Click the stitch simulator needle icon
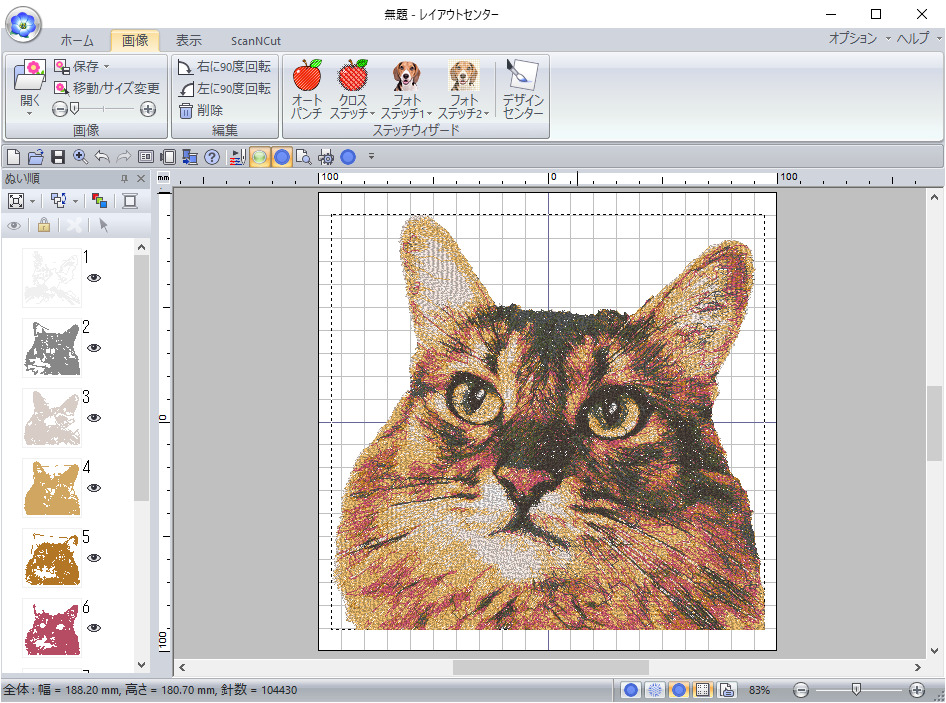946x703 pixels. pos(237,157)
